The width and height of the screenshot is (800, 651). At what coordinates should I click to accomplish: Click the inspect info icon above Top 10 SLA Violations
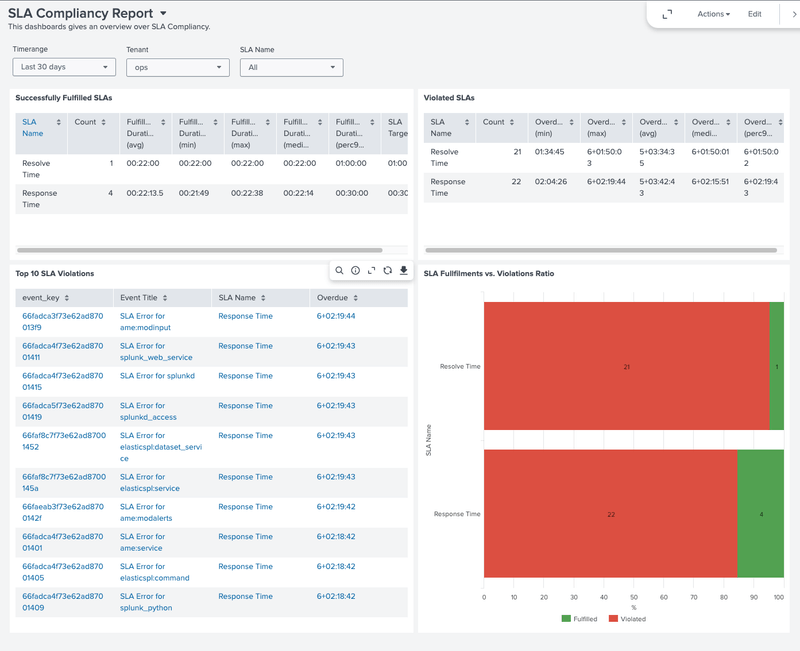coord(355,270)
